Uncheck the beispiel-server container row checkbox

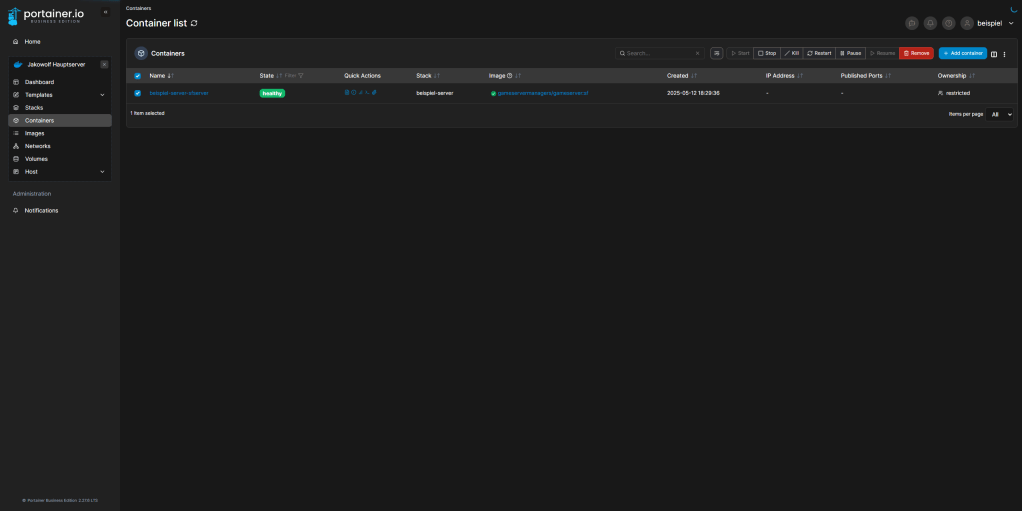click(138, 93)
